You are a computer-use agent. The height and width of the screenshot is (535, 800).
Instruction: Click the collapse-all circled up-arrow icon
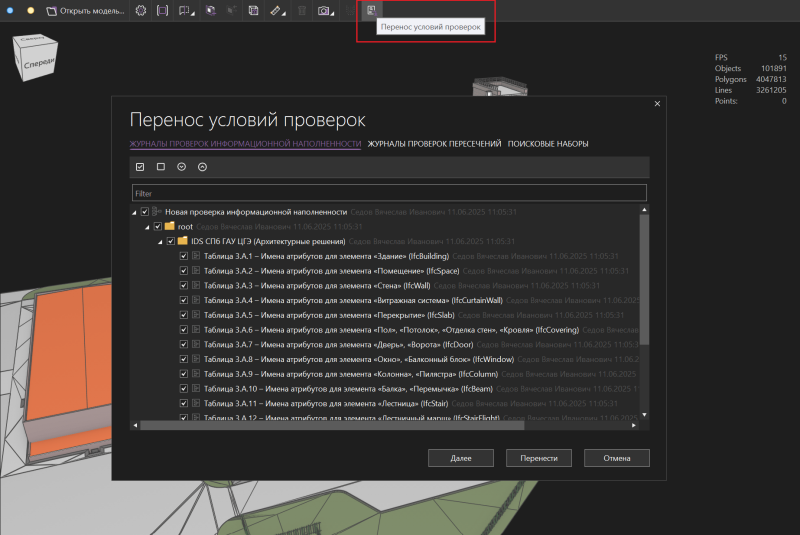(203, 167)
